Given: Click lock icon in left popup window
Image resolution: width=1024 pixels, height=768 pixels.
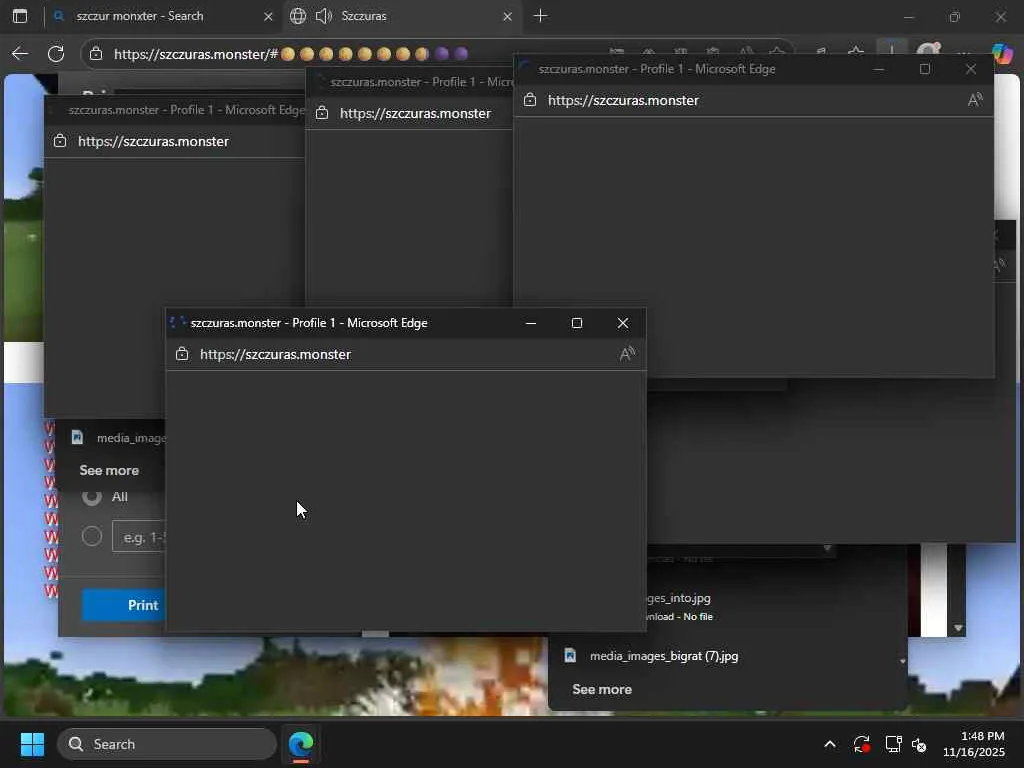Looking at the screenshot, I should coord(60,141).
